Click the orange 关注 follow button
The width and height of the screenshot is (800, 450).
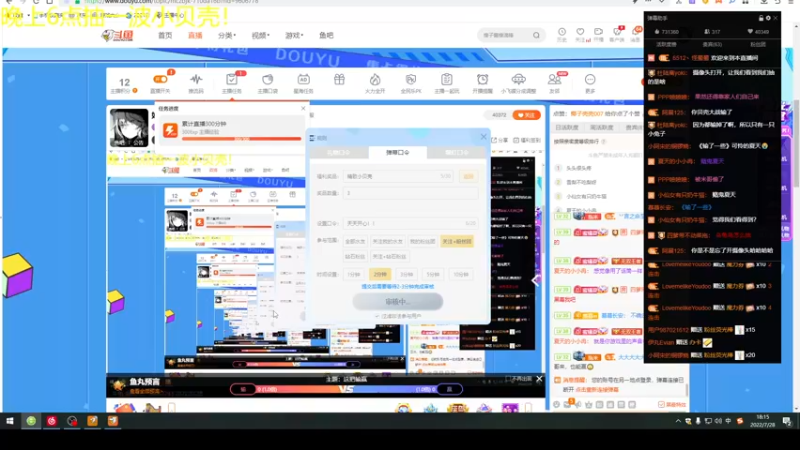(x=526, y=115)
